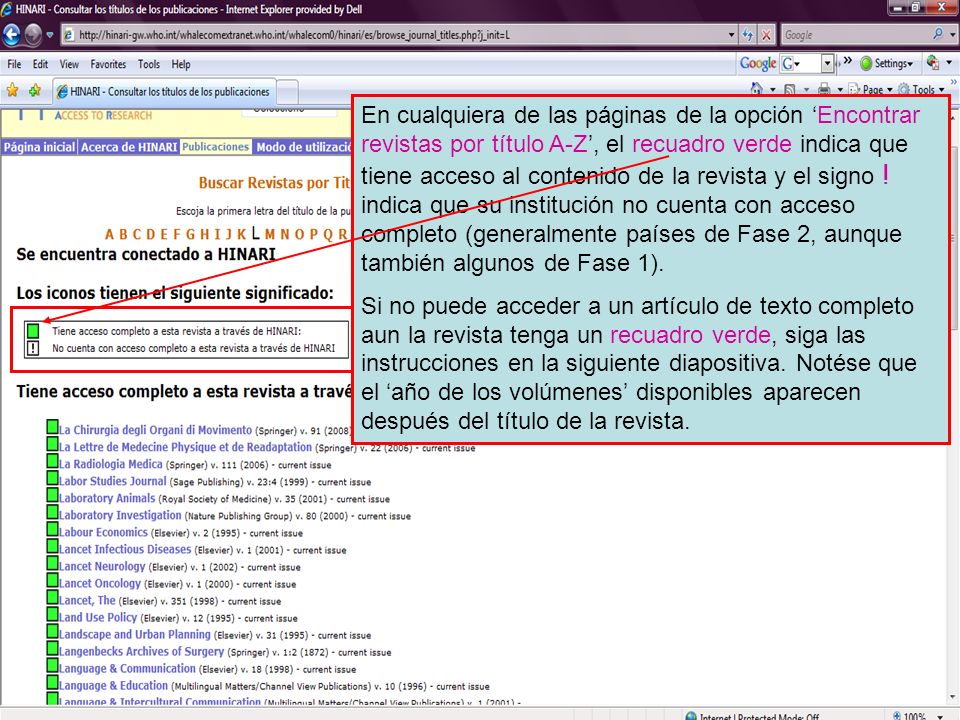Open Laboratory Animals journal link

click(107, 498)
